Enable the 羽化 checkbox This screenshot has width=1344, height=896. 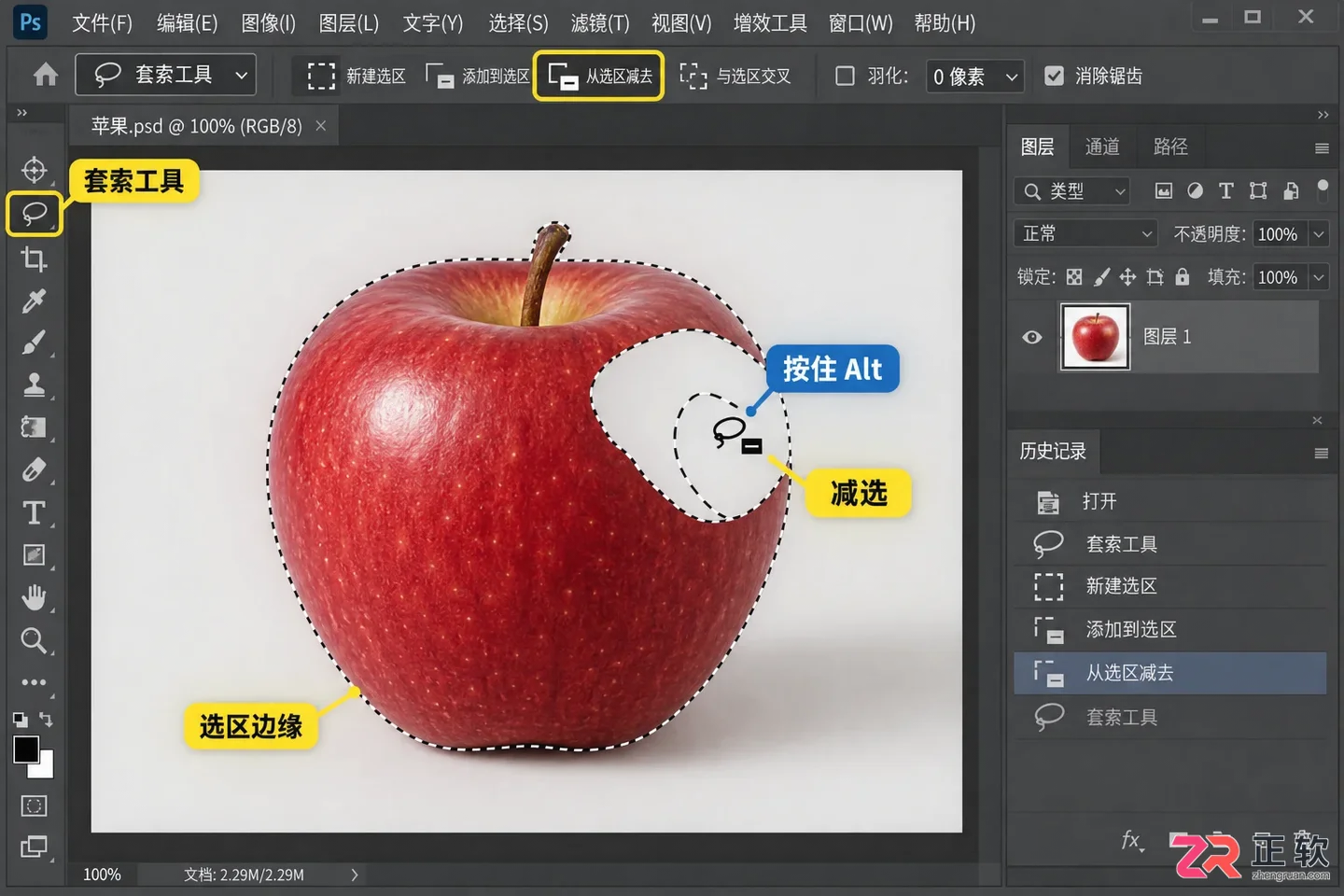[x=845, y=76]
